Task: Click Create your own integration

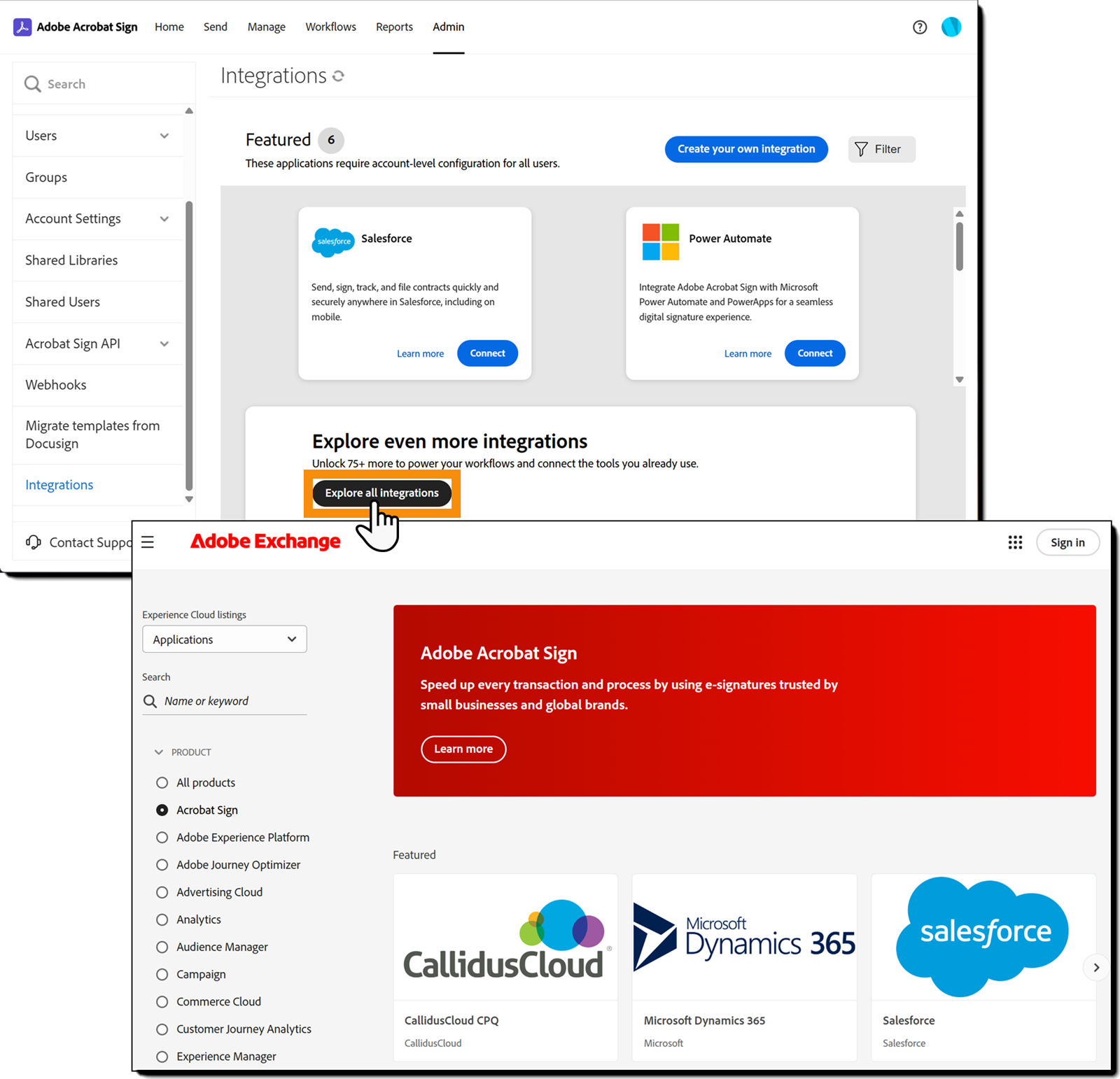Action: pos(745,149)
